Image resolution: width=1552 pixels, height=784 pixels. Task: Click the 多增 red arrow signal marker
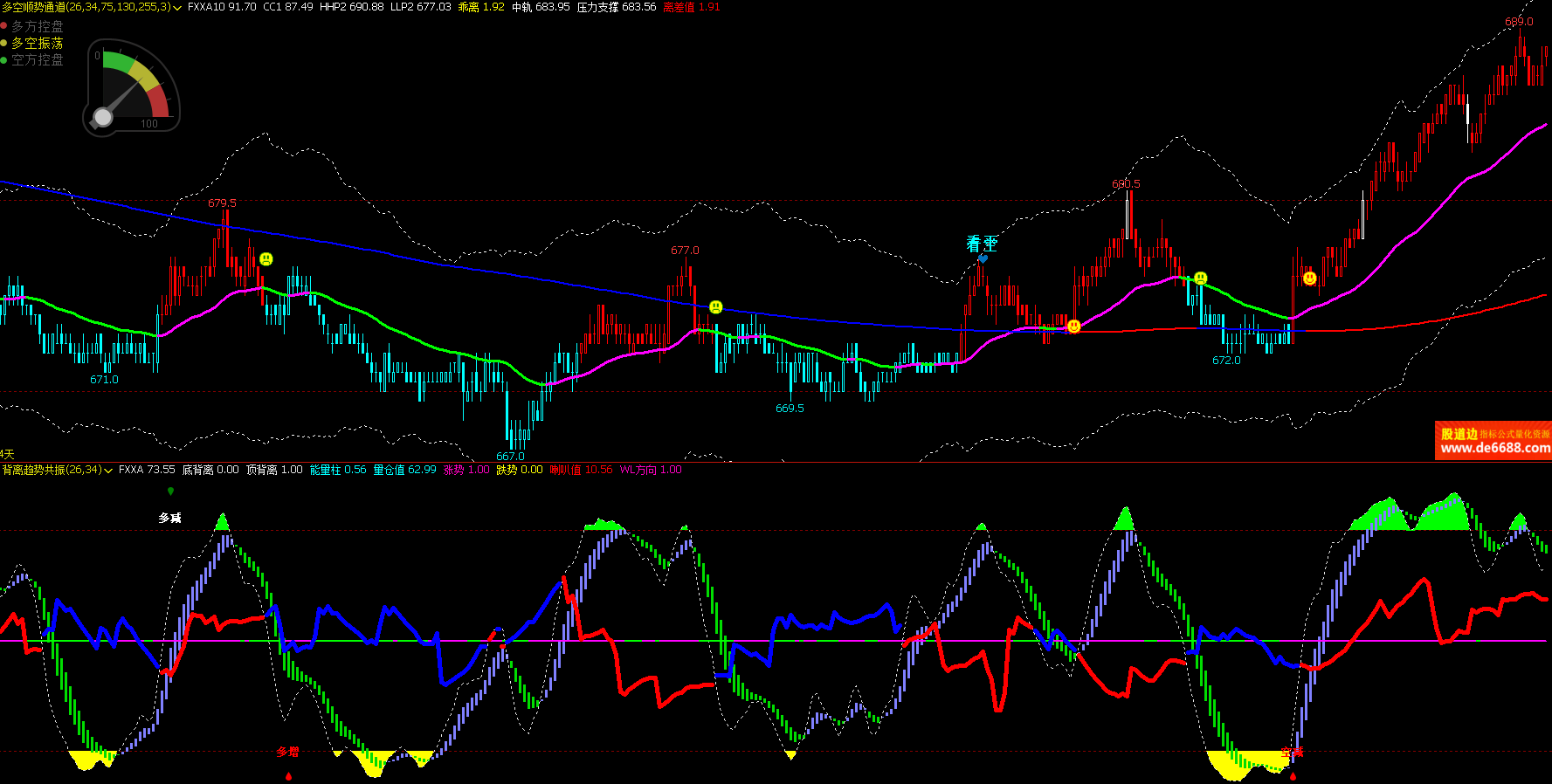tap(288, 775)
